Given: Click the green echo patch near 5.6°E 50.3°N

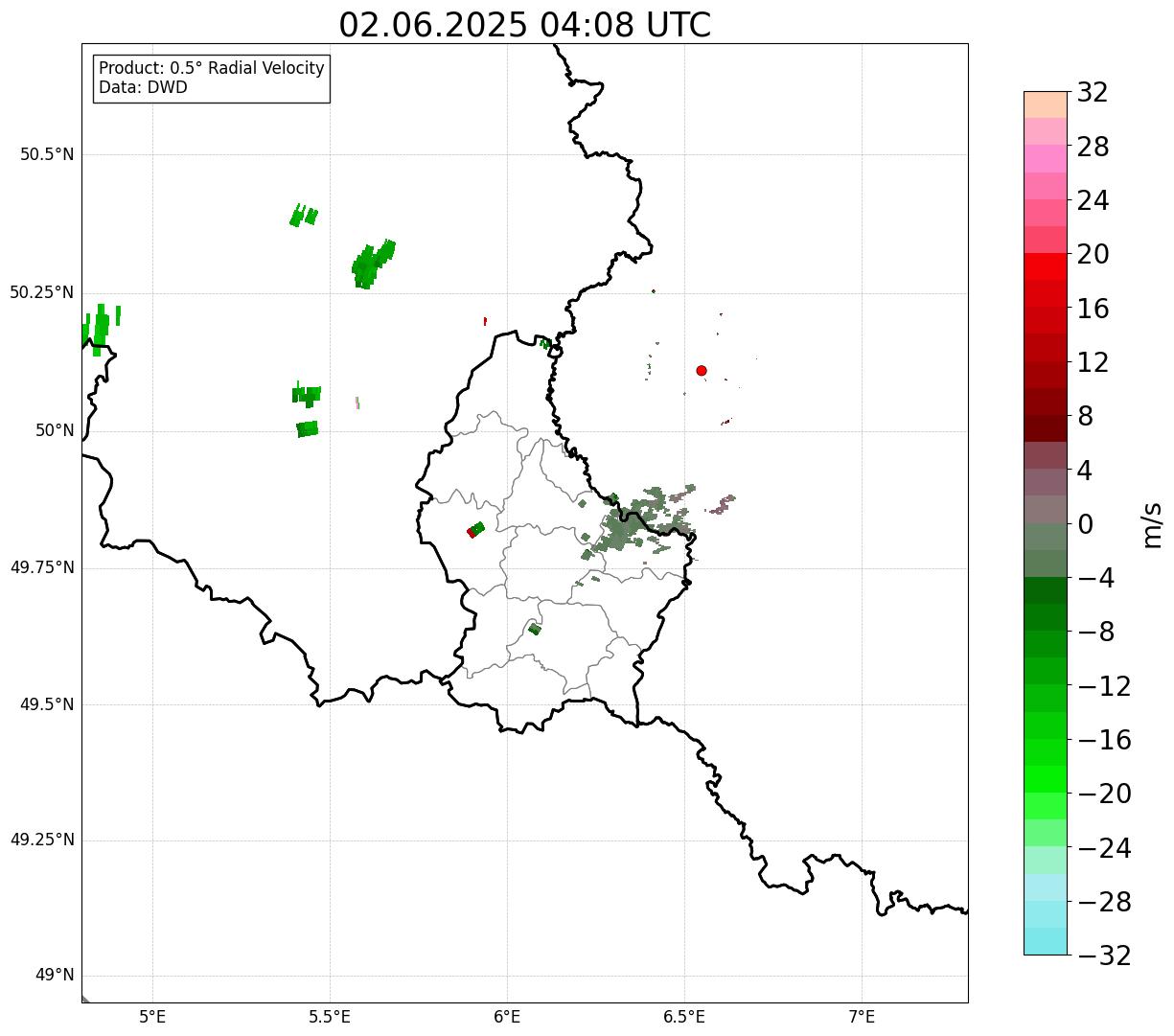Looking at the screenshot, I should click(372, 264).
